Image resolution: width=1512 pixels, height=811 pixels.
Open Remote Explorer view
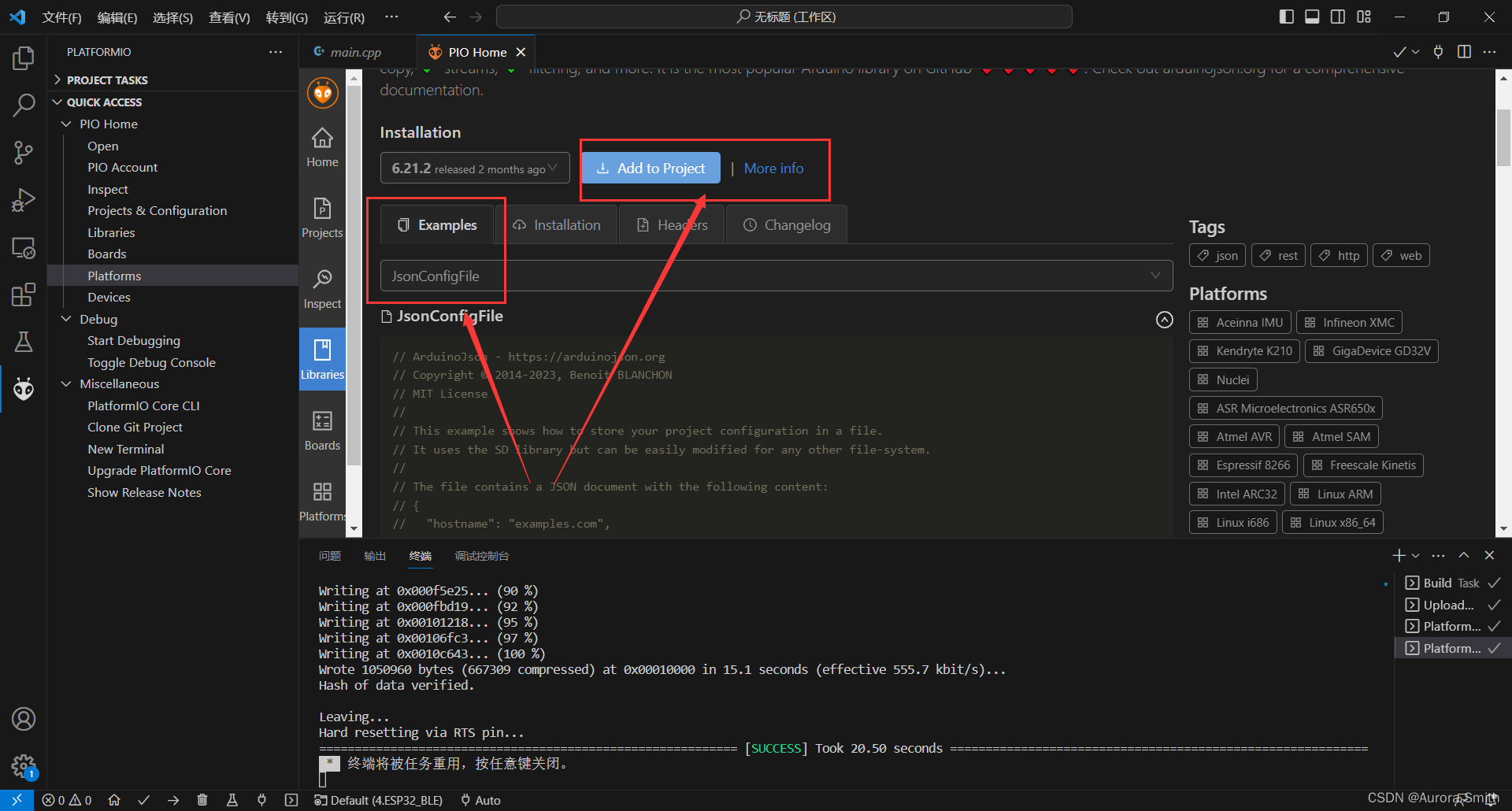point(24,248)
